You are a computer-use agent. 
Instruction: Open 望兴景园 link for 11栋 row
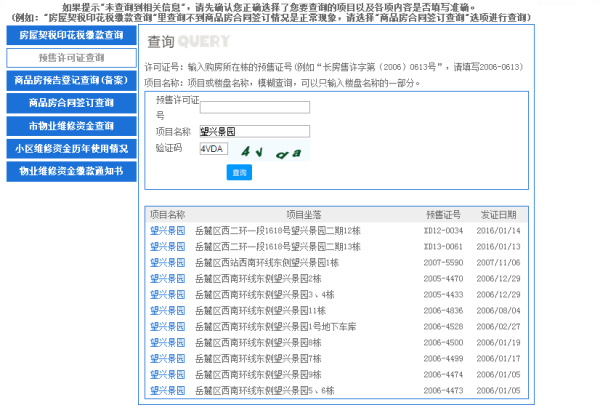click(167, 310)
